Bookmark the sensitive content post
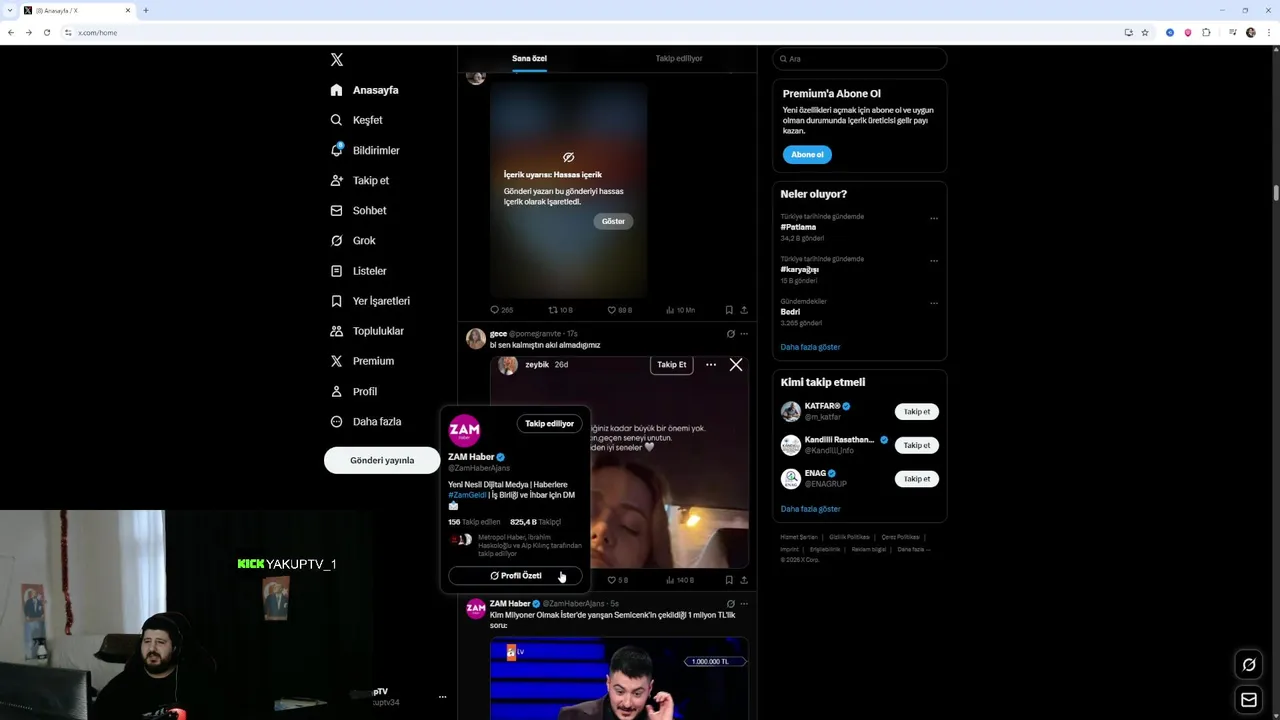1280x720 pixels. (729, 310)
